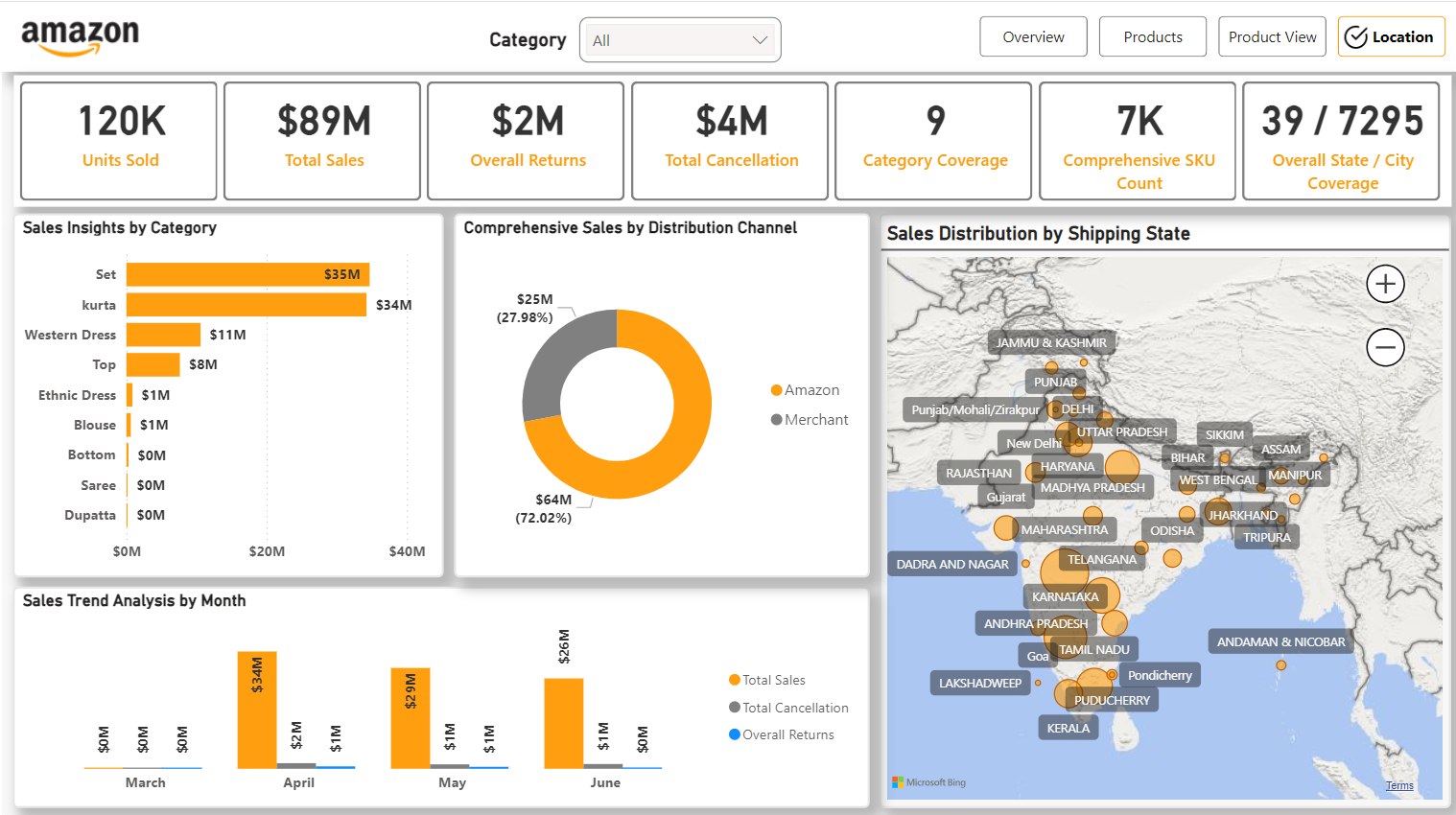The width and height of the screenshot is (1456, 815).
Task: Open the Product View page
Action: coord(1272,36)
